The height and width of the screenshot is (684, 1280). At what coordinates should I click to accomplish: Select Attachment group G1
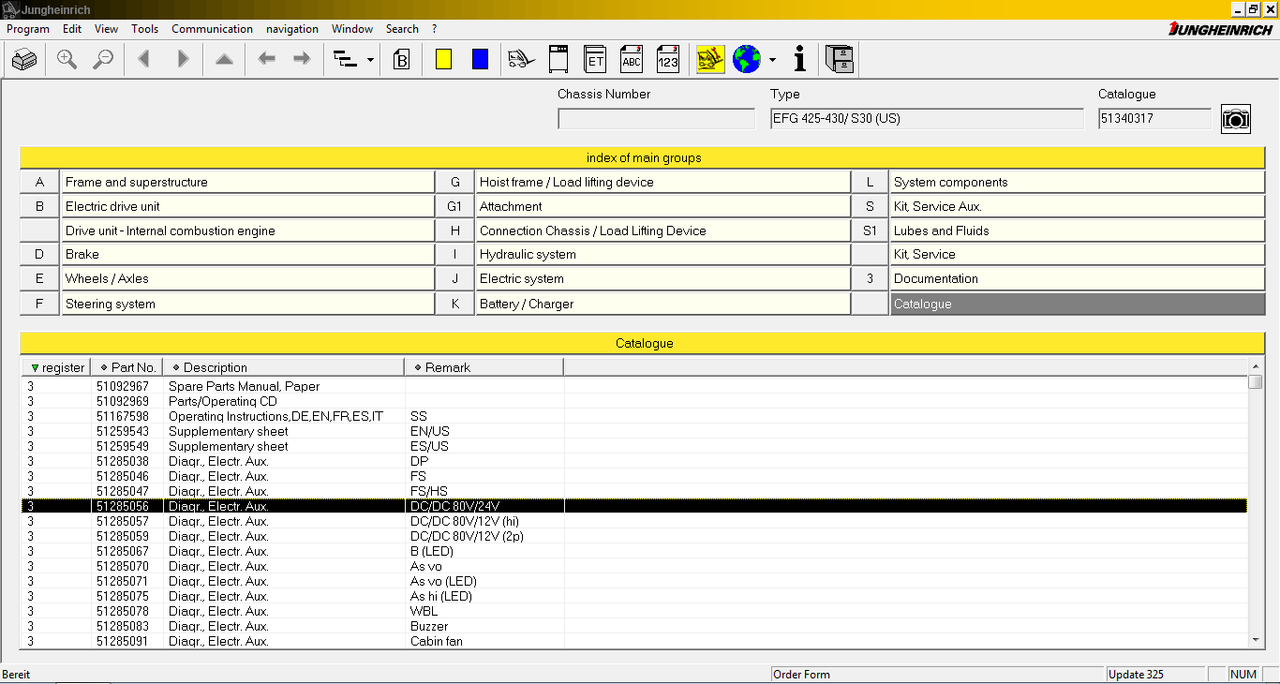662,206
